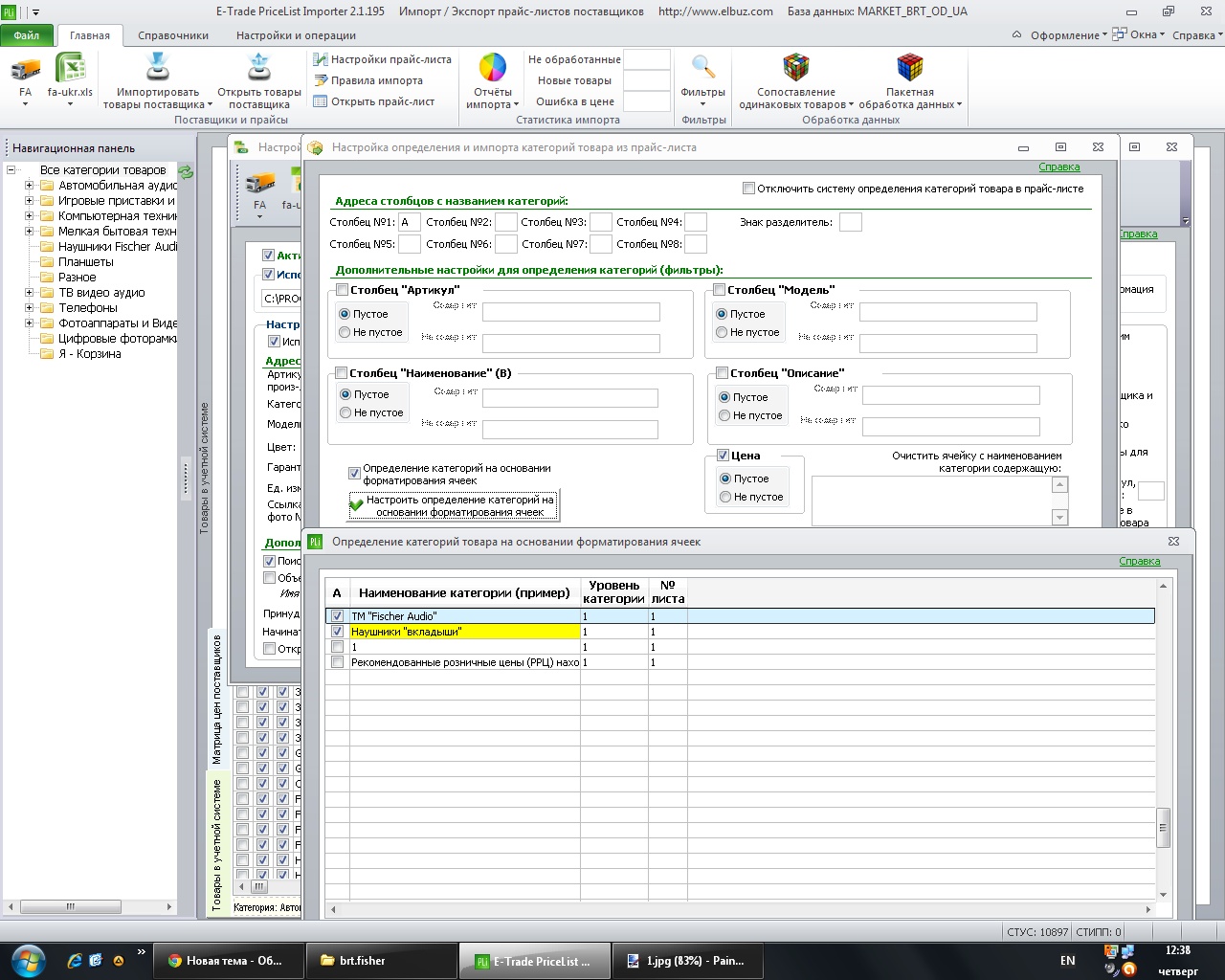Switch to the Настройки и операции ribbon tab

point(296,35)
